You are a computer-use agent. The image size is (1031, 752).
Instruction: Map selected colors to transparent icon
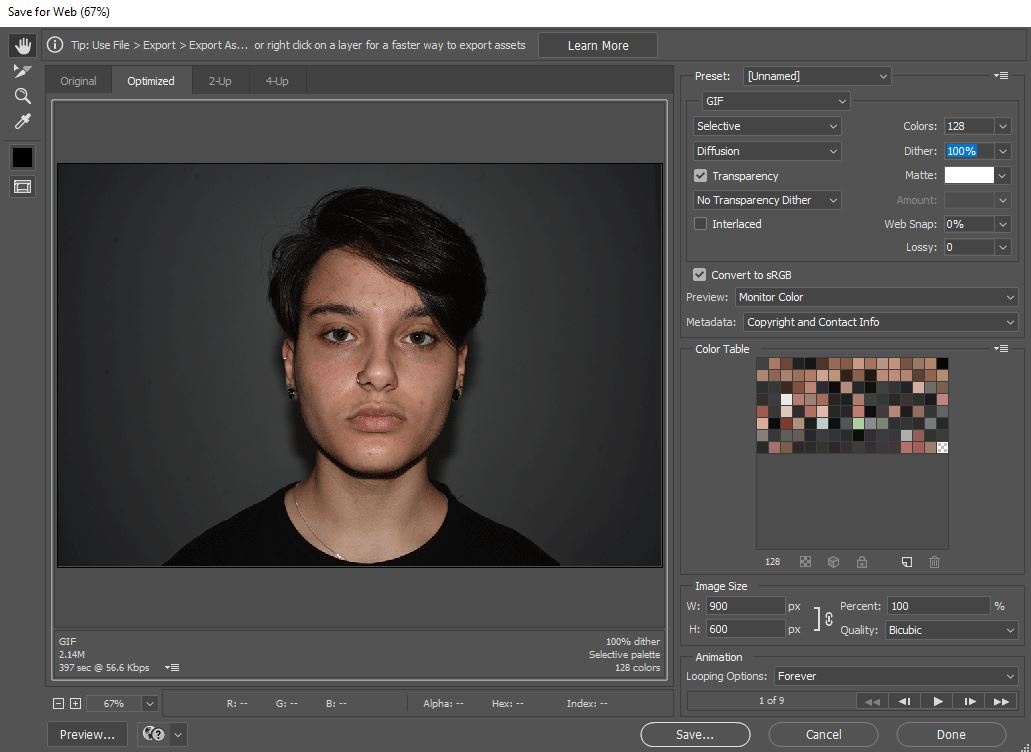click(805, 561)
